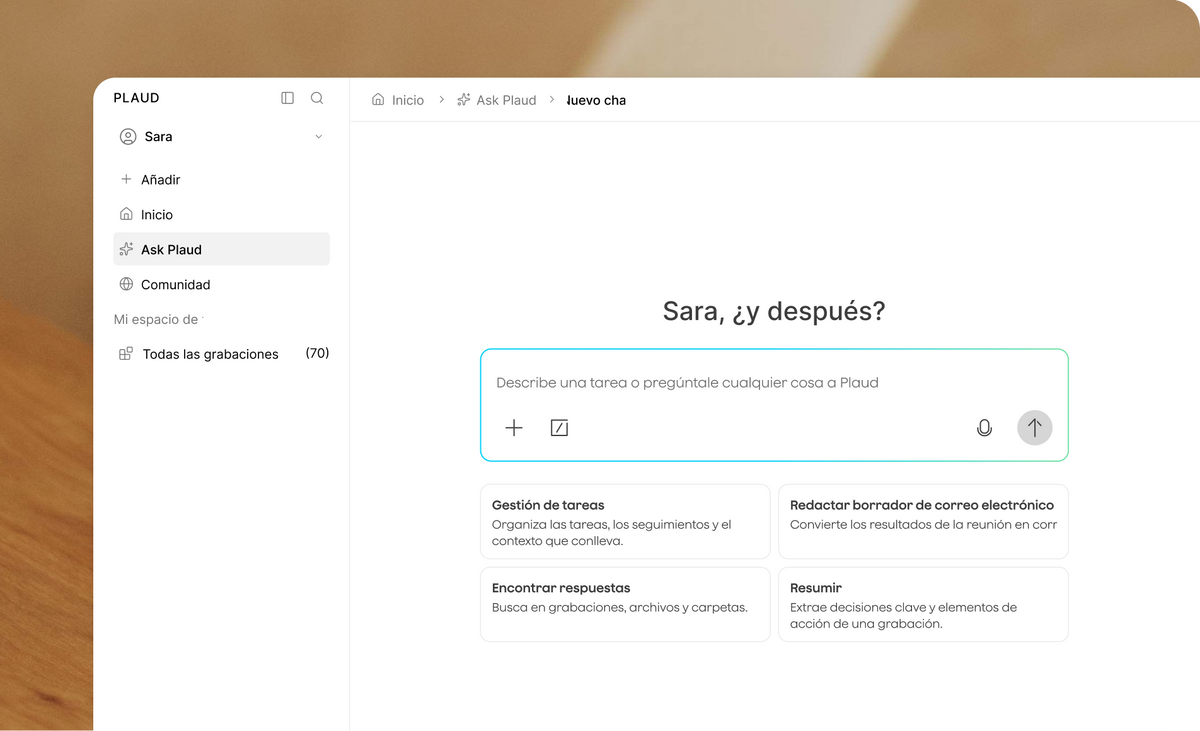Click the (70) recordings count
Screen dimensions: 1200x731
(x=317, y=353)
